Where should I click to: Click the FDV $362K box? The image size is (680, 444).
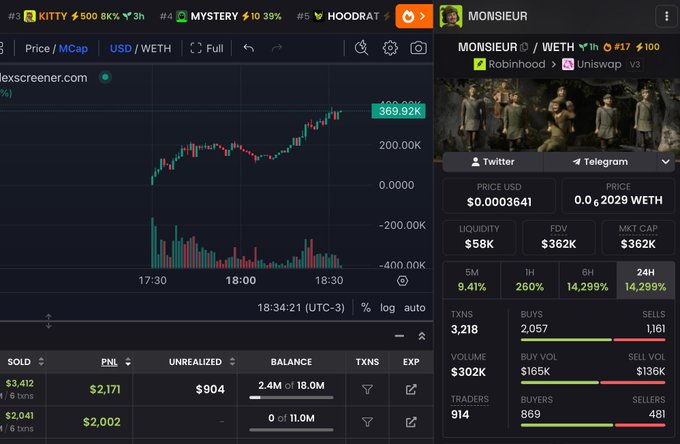pyautogui.click(x=558, y=237)
